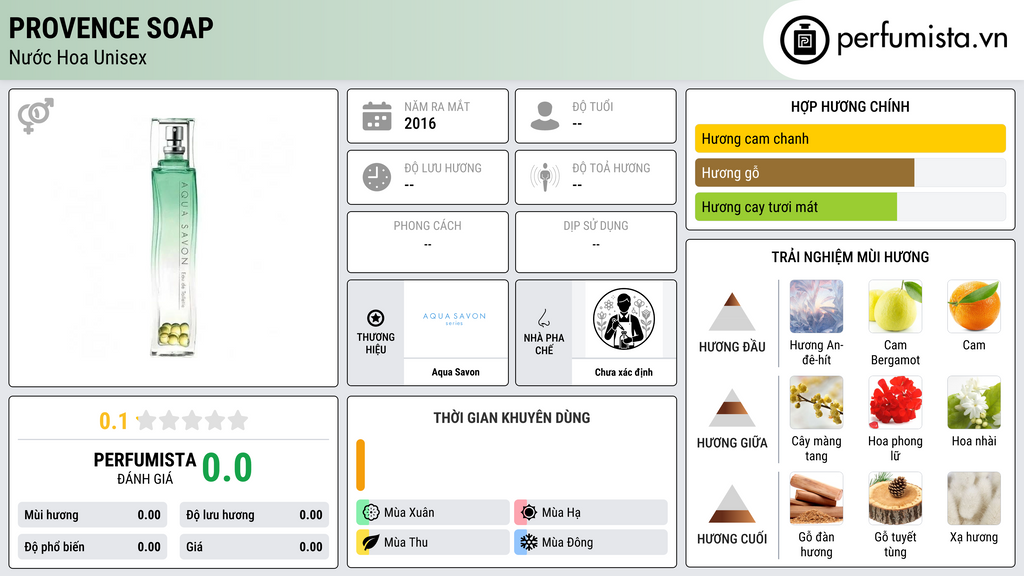This screenshot has height=576, width=1024.
Task: Select the Mùa Thu season chip
Action: coord(433,542)
